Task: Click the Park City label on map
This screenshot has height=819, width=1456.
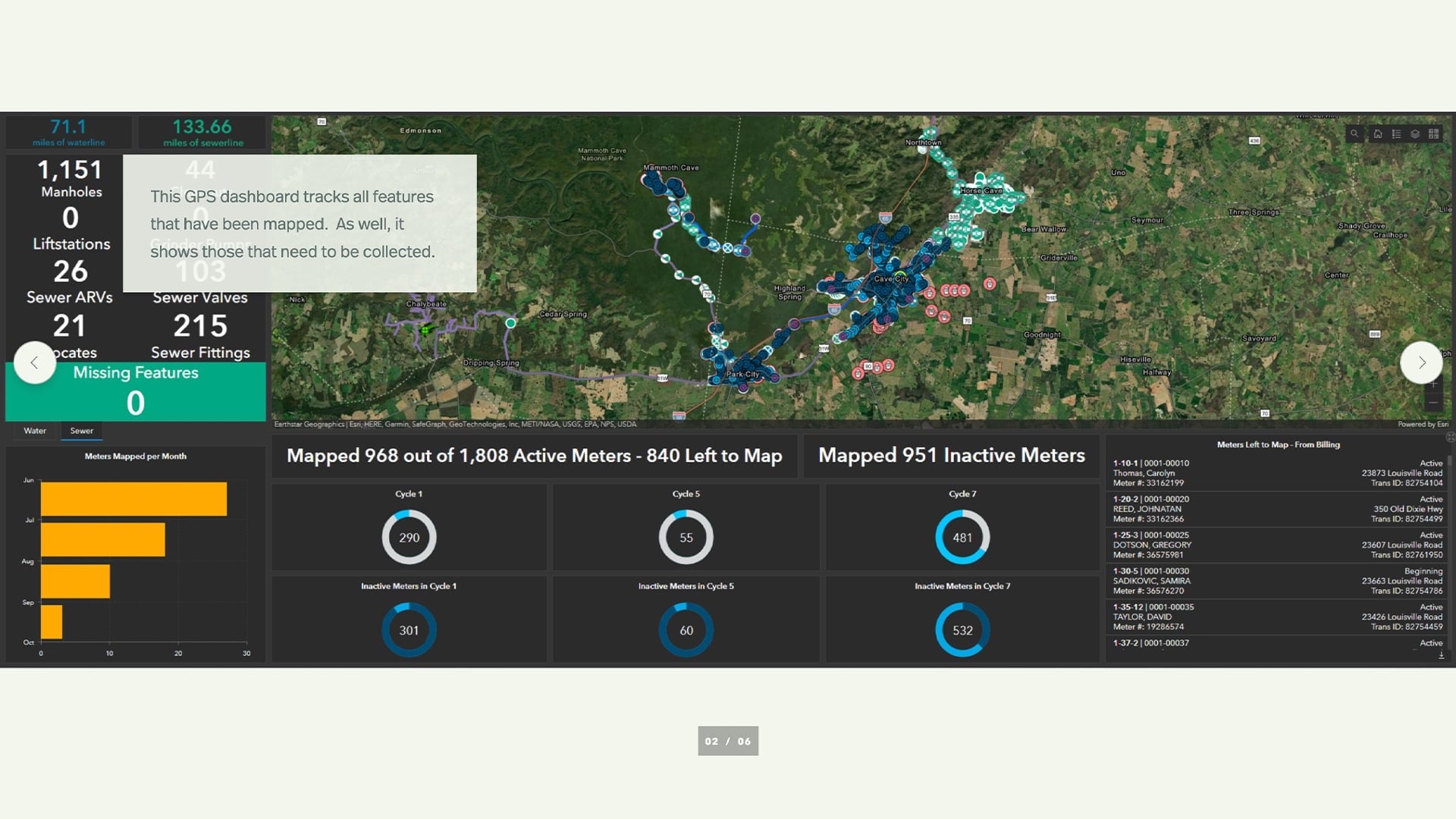Action: (742, 375)
